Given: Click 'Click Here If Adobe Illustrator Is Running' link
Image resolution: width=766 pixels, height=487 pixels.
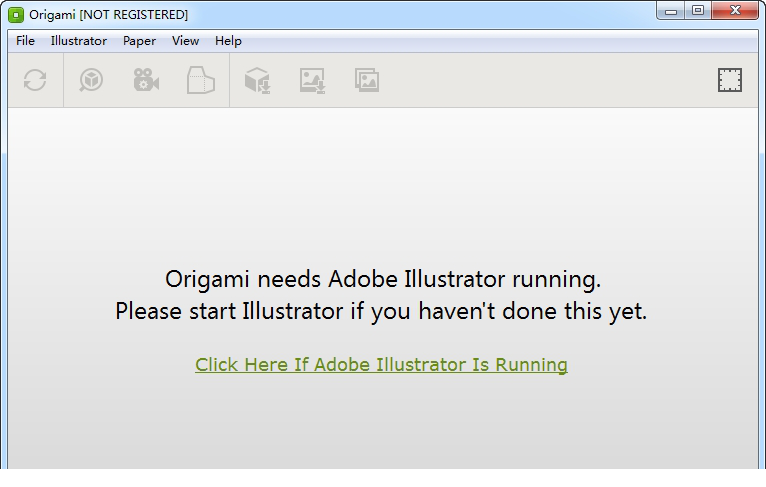Looking at the screenshot, I should [381, 365].
